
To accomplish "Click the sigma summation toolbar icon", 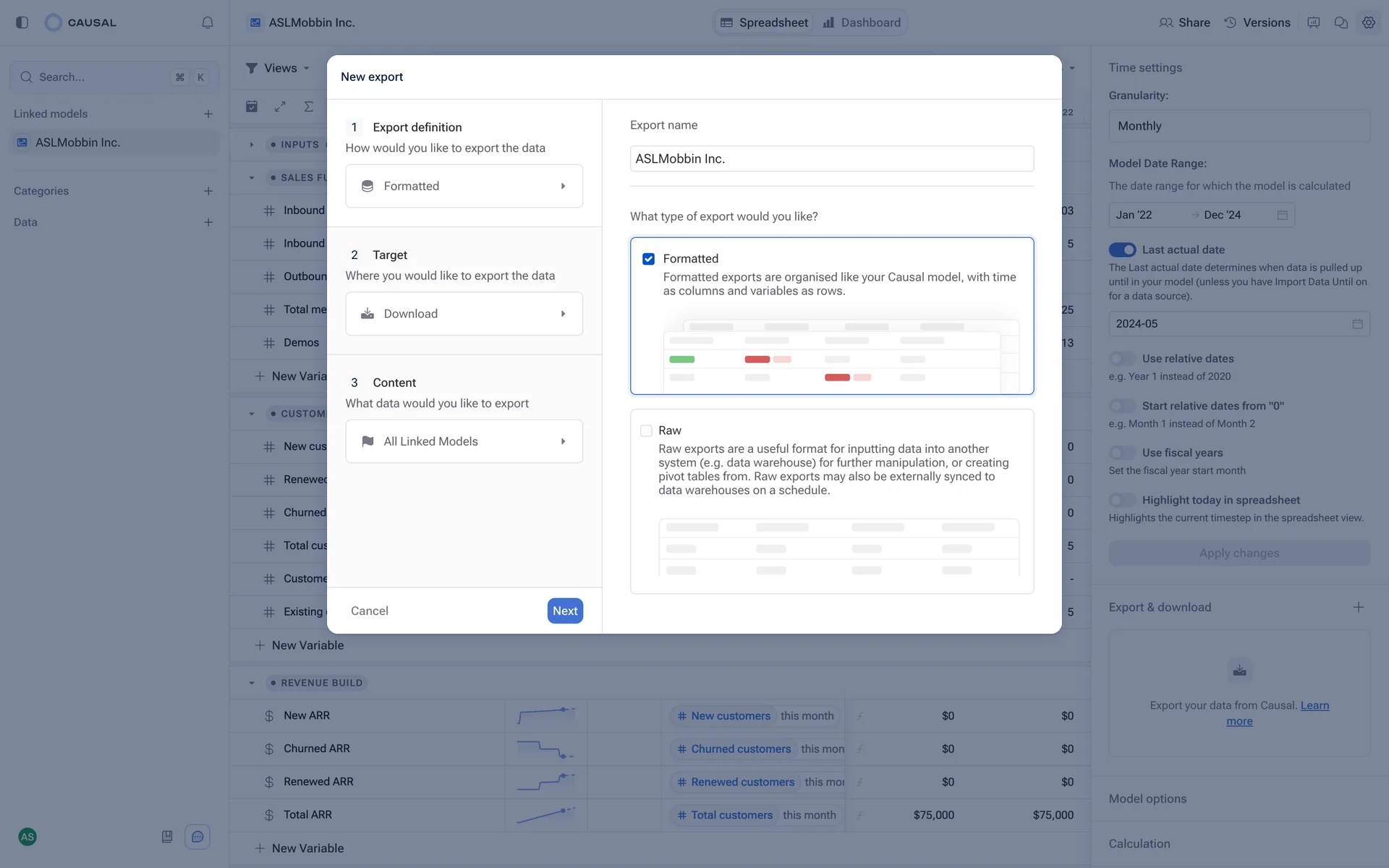I will click(x=308, y=106).
